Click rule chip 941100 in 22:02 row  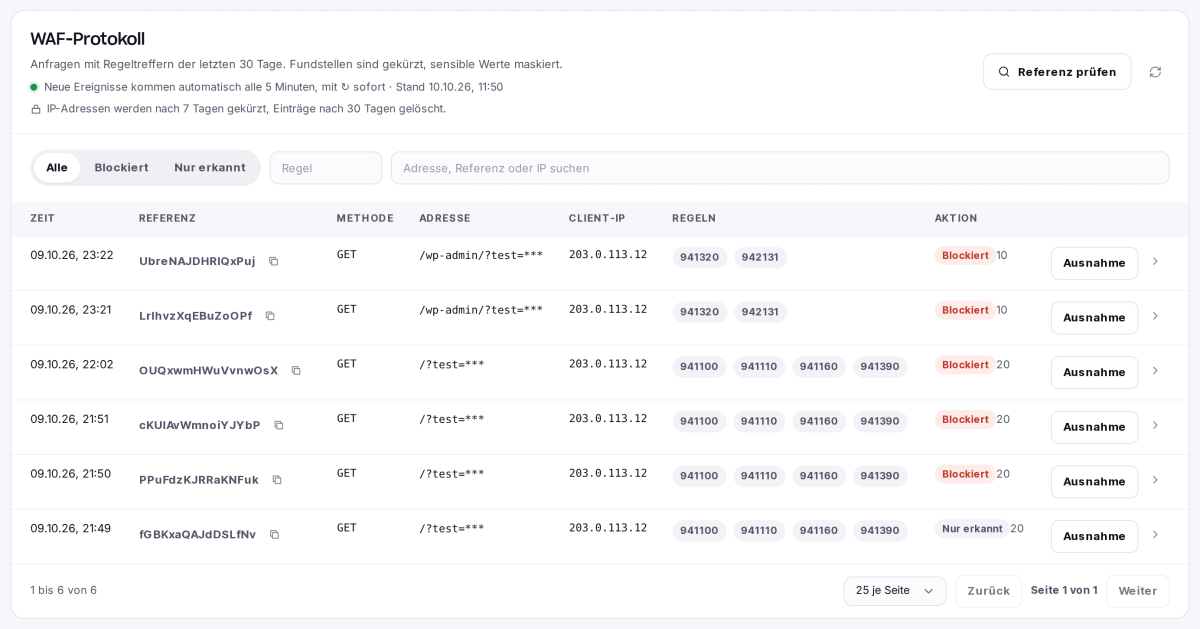pyautogui.click(x=699, y=367)
